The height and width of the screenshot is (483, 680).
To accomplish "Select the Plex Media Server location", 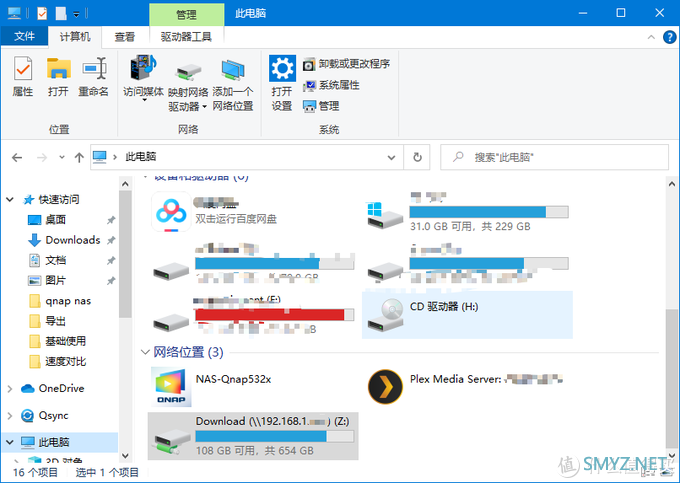I will (465, 386).
